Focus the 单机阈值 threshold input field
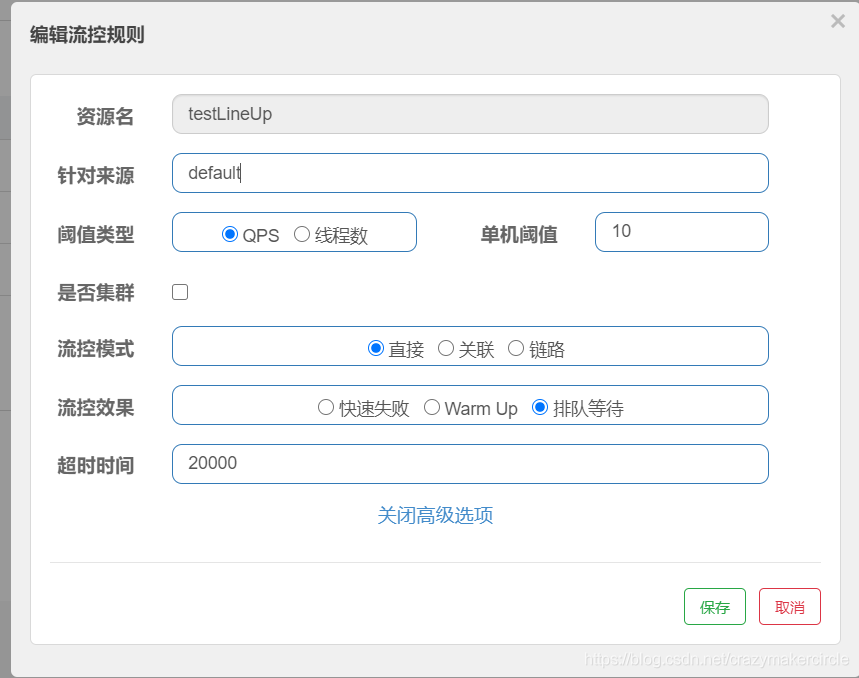This screenshot has height=678, width=859. [681, 231]
